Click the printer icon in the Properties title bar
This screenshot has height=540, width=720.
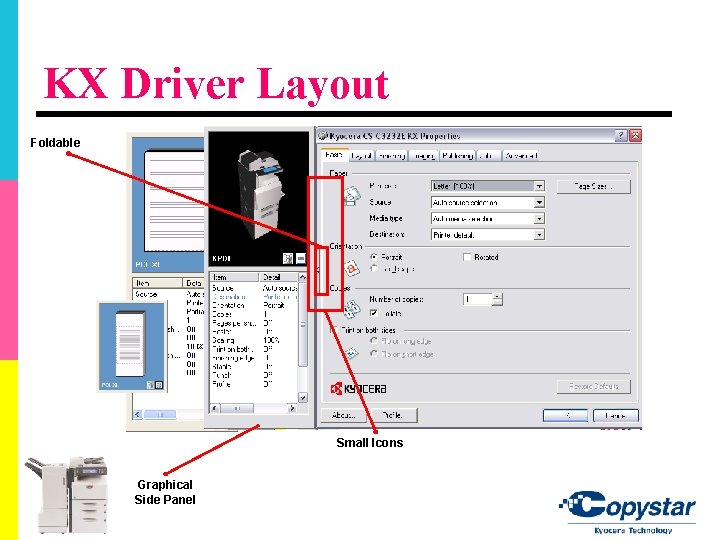click(323, 135)
